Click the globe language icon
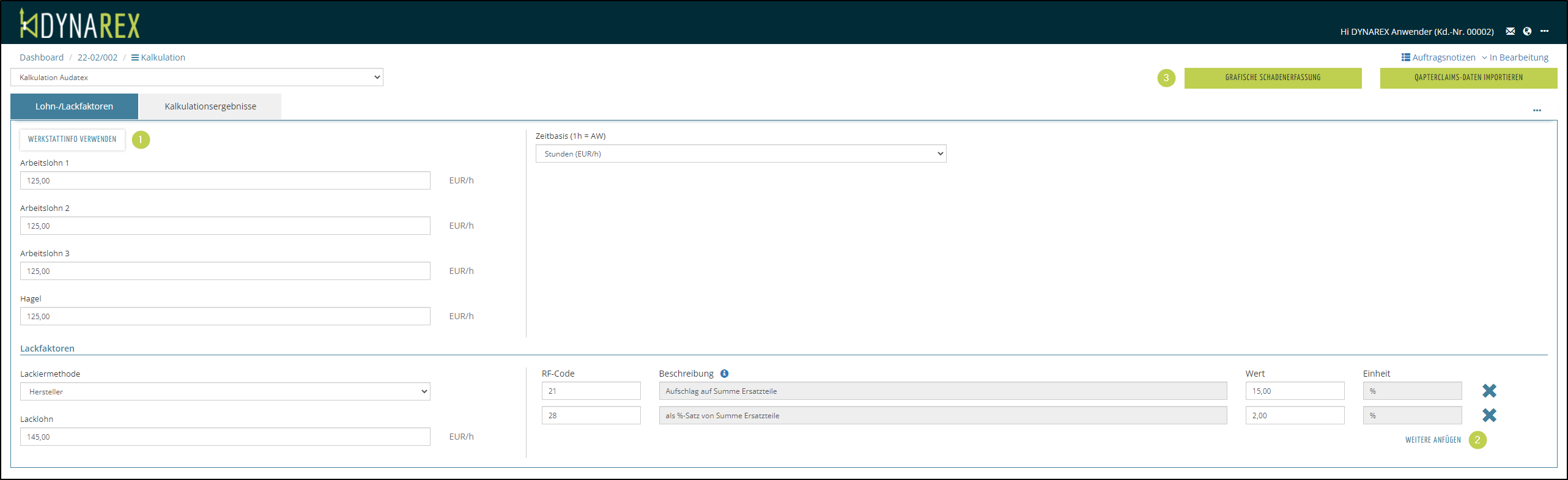The height and width of the screenshot is (480, 1568). [x=1527, y=31]
